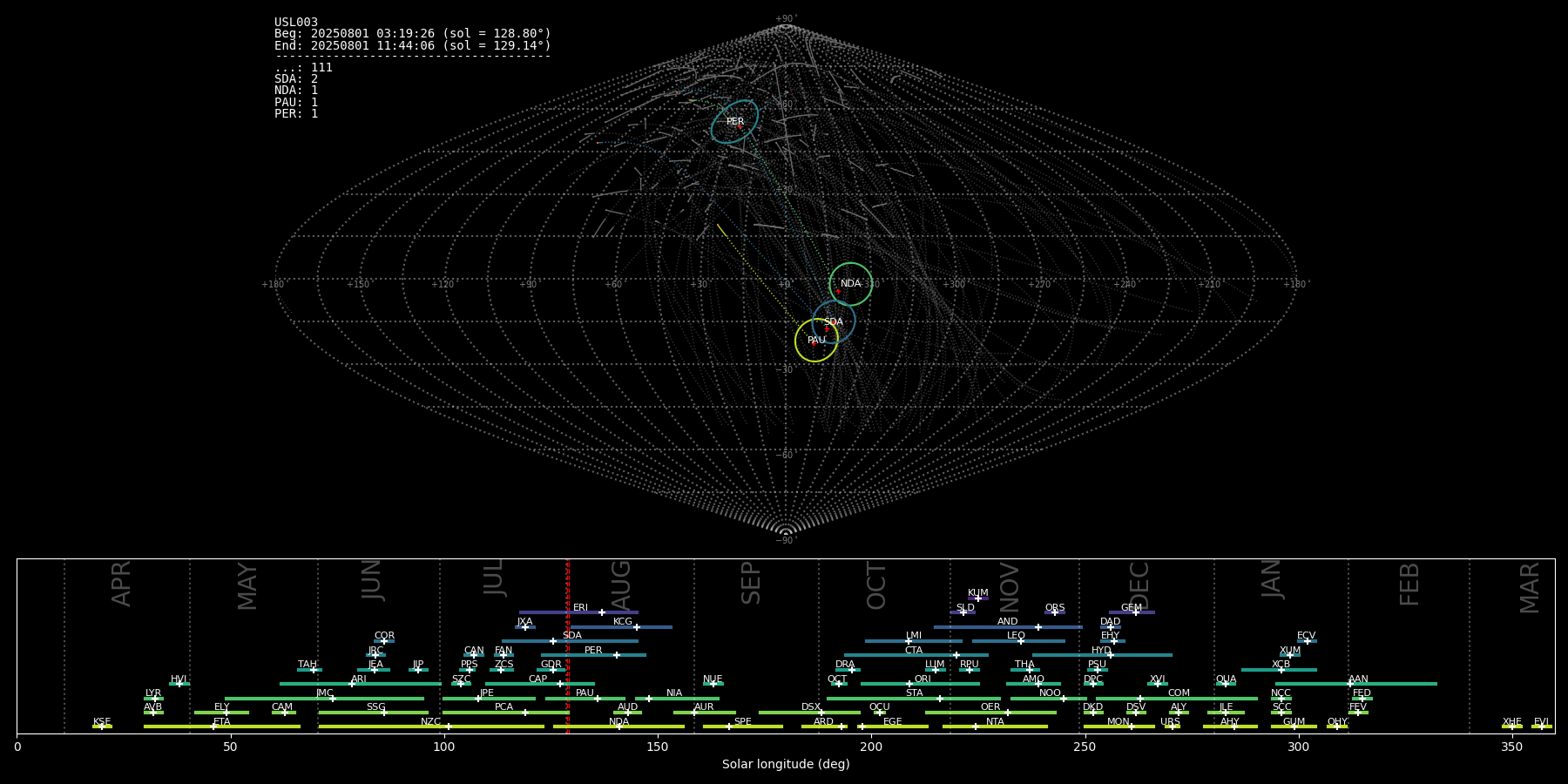Click the JXA shower label on timeline

(x=524, y=622)
